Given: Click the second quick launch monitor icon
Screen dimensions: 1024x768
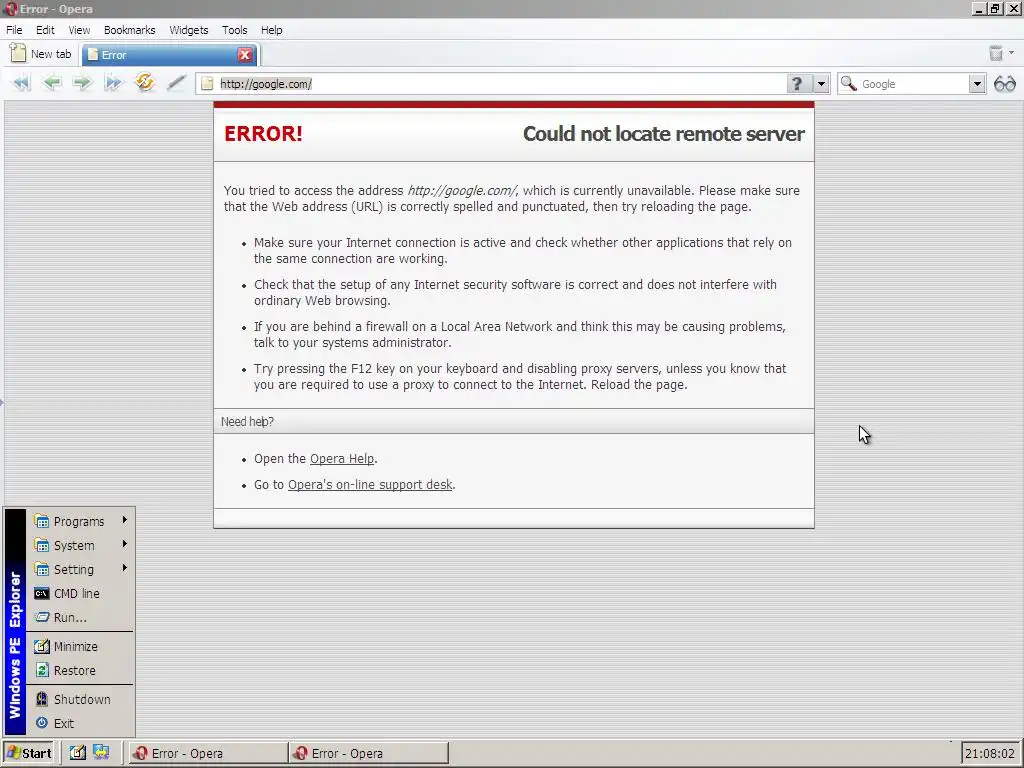Looking at the screenshot, I should pos(101,752).
